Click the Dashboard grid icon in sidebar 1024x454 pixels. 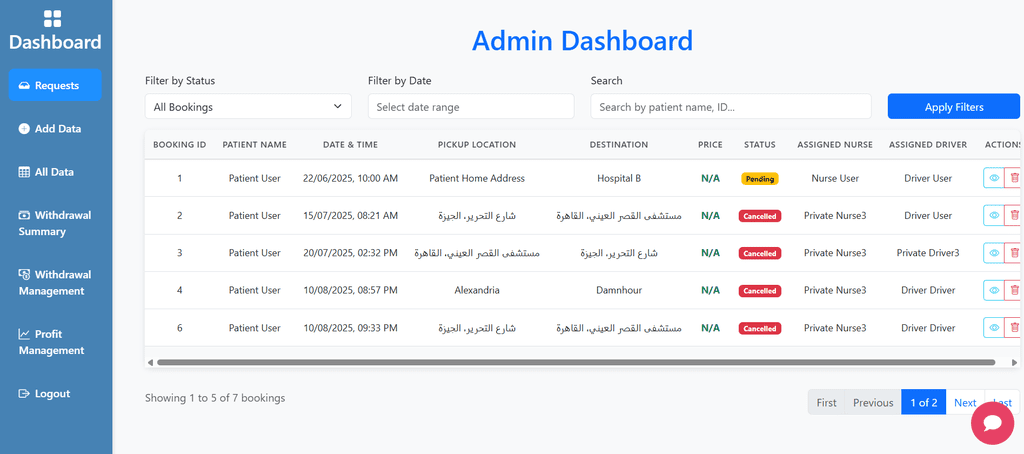click(x=53, y=18)
